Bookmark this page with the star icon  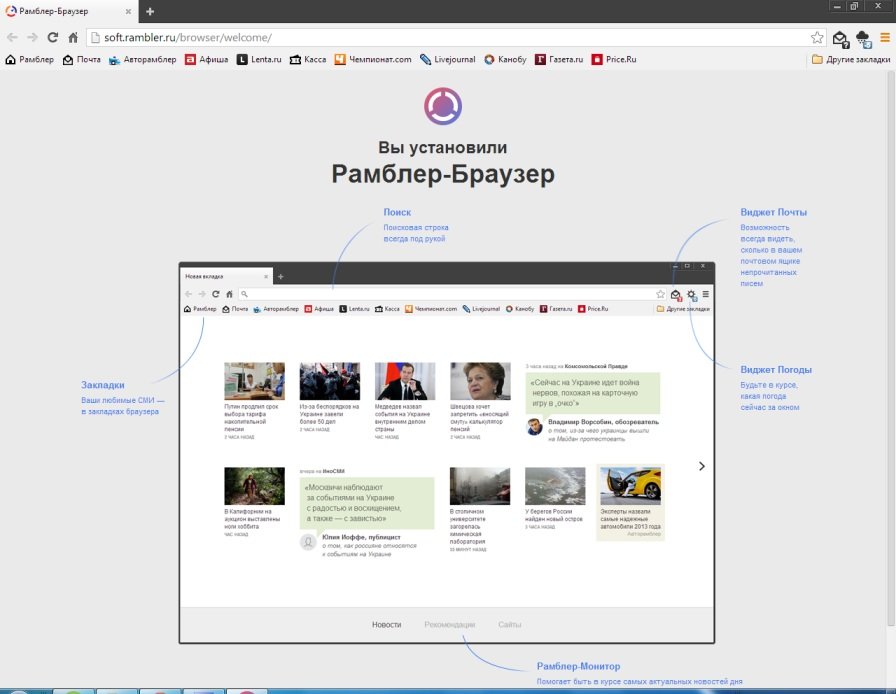(x=817, y=37)
